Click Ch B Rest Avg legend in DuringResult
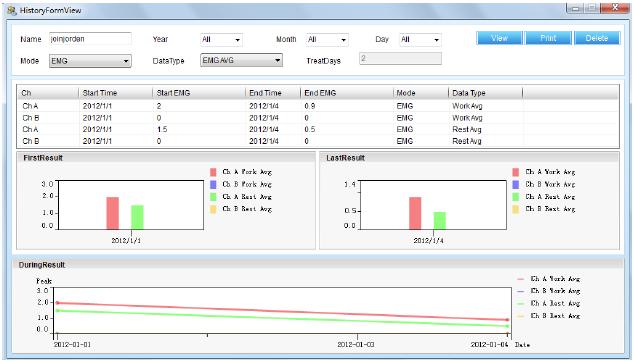This screenshot has height=362, width=634. pos(549,315)
